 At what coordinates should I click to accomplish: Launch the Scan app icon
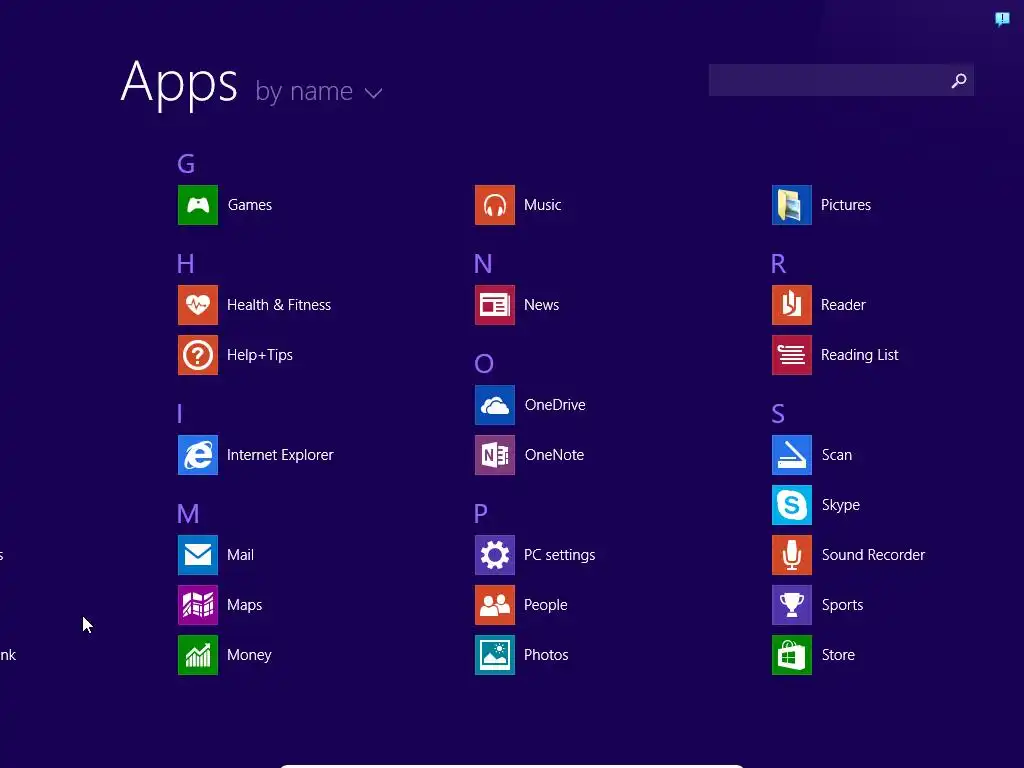pyautogui.click(x=792, y=455)
